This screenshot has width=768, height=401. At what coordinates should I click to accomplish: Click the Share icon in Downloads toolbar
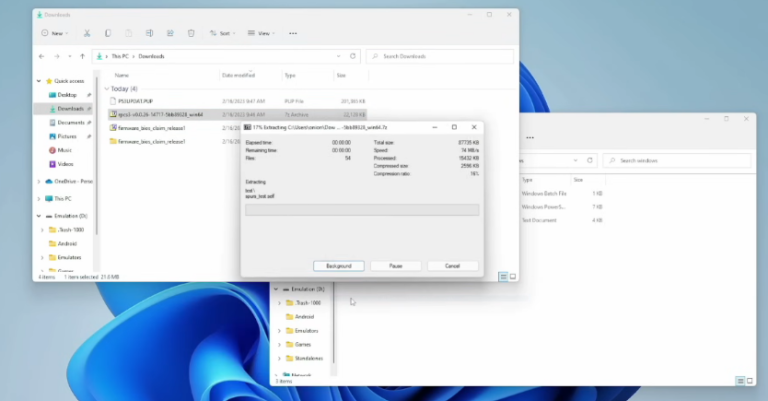(x=170, y=33)
